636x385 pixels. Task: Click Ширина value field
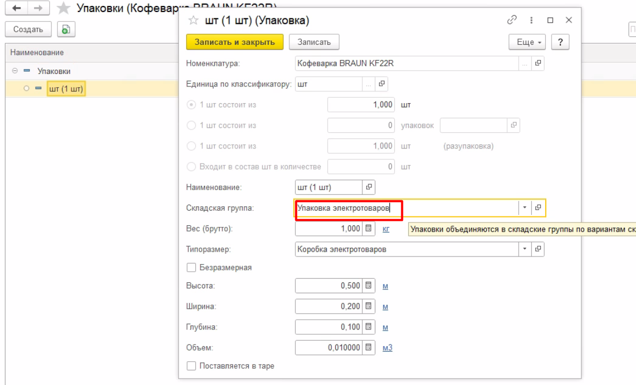pyautogui.click(x=329, y=306)
